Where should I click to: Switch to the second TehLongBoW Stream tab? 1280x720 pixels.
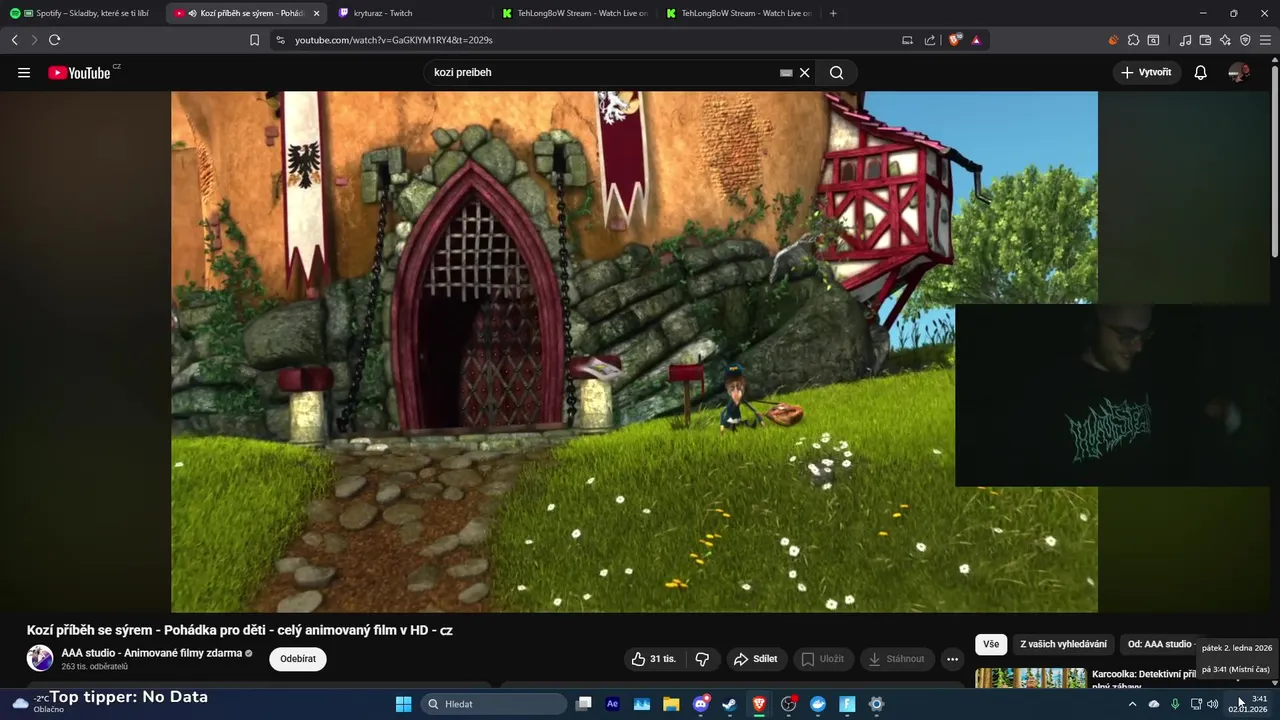739,13
